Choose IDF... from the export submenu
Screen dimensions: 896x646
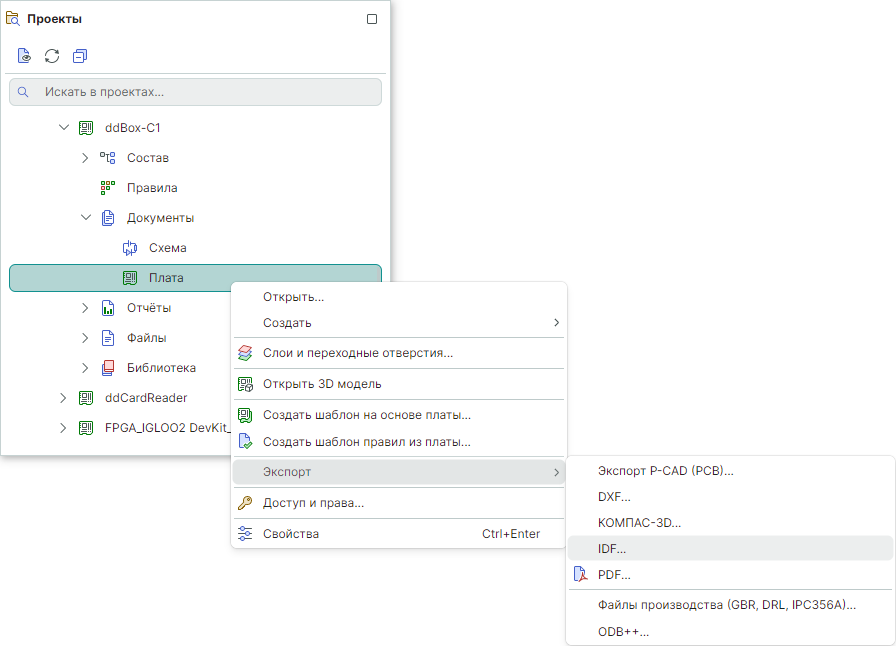coord(611,549)
